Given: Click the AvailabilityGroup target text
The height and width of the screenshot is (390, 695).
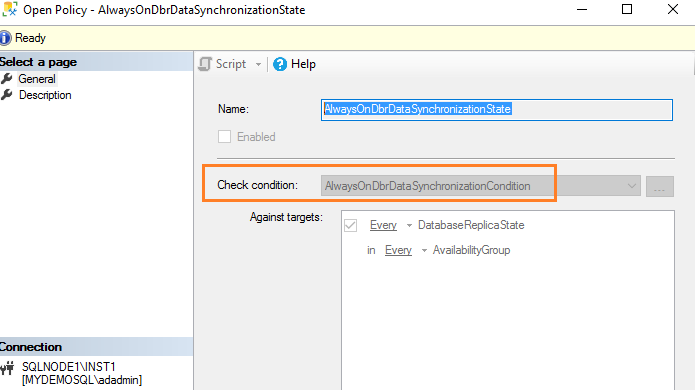Looking at the screenshot, I should point(471,250).
